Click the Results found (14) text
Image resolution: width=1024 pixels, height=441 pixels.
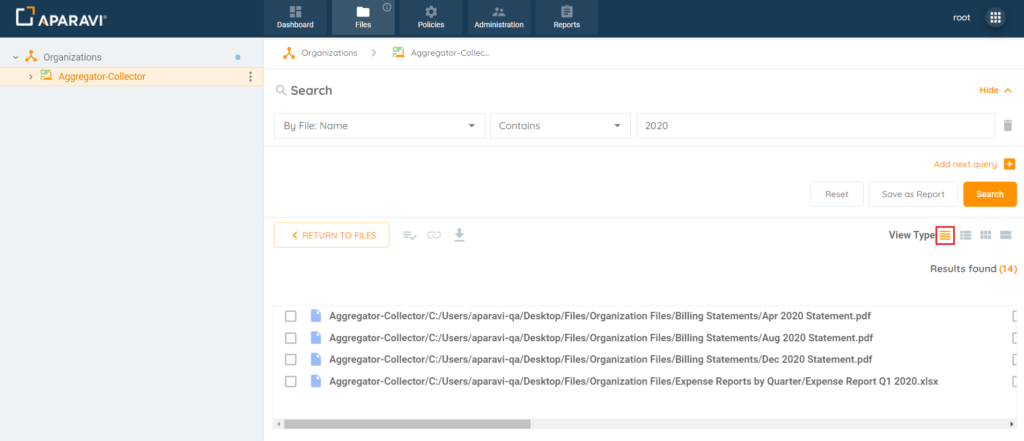point(973,269)
